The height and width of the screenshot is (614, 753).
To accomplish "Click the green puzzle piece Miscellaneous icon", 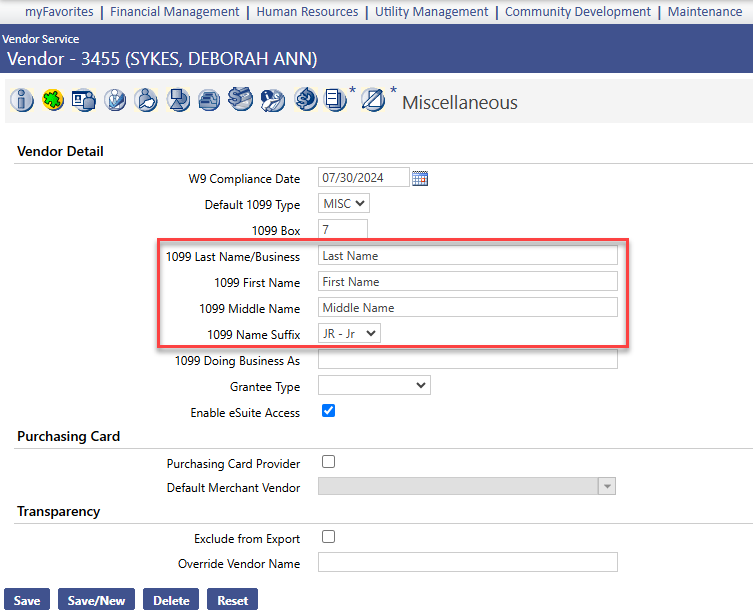I will point(53,100).
